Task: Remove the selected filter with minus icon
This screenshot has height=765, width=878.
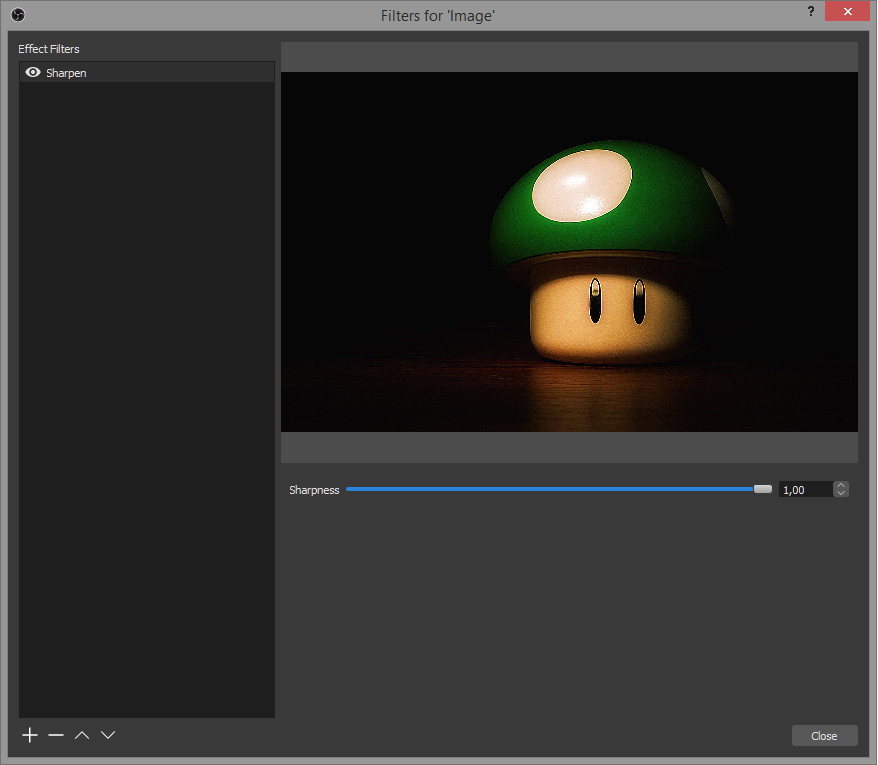Action: pyautogui.click(x=56, y=735)
